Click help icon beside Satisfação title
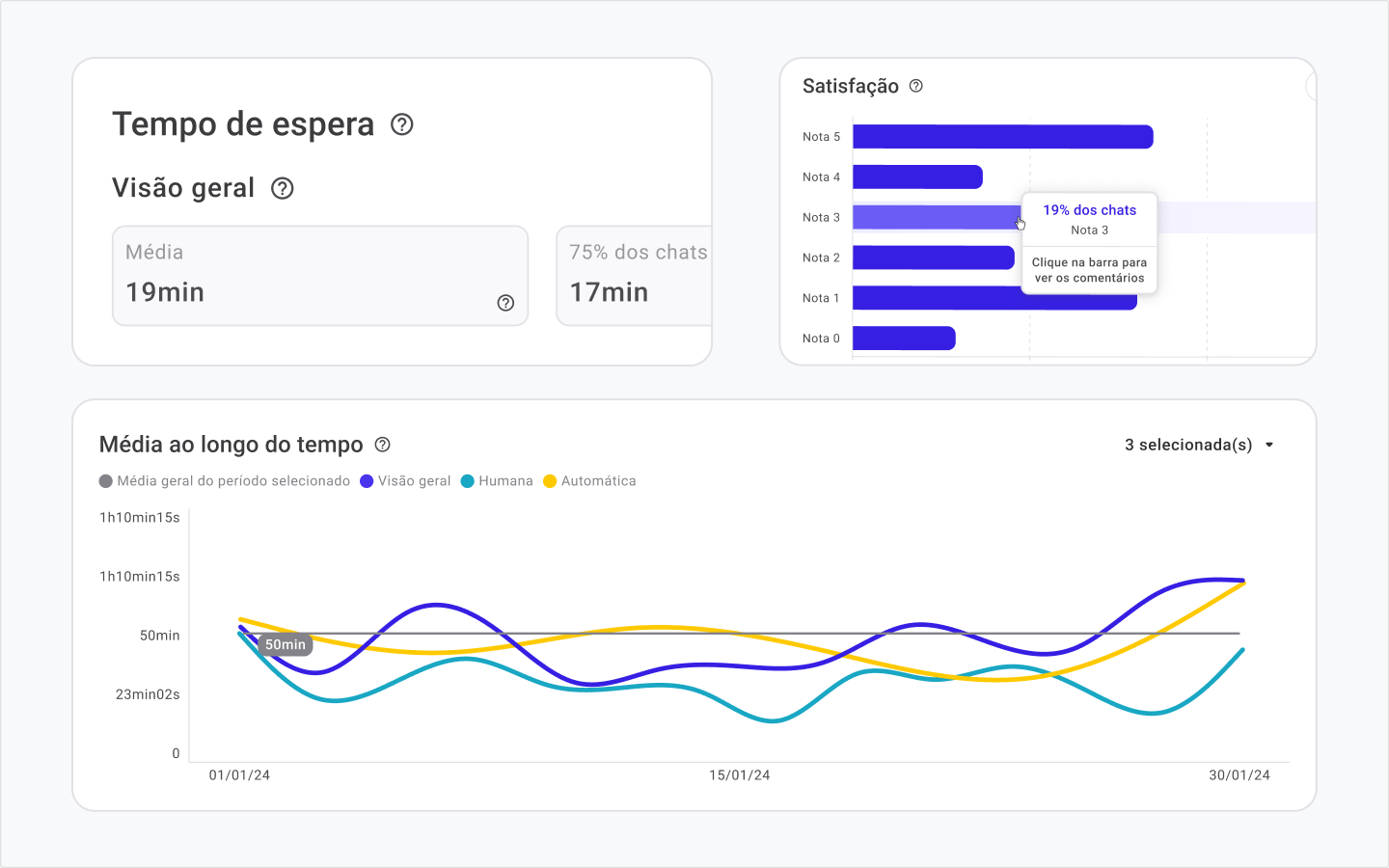 click(x=916, y=86)
